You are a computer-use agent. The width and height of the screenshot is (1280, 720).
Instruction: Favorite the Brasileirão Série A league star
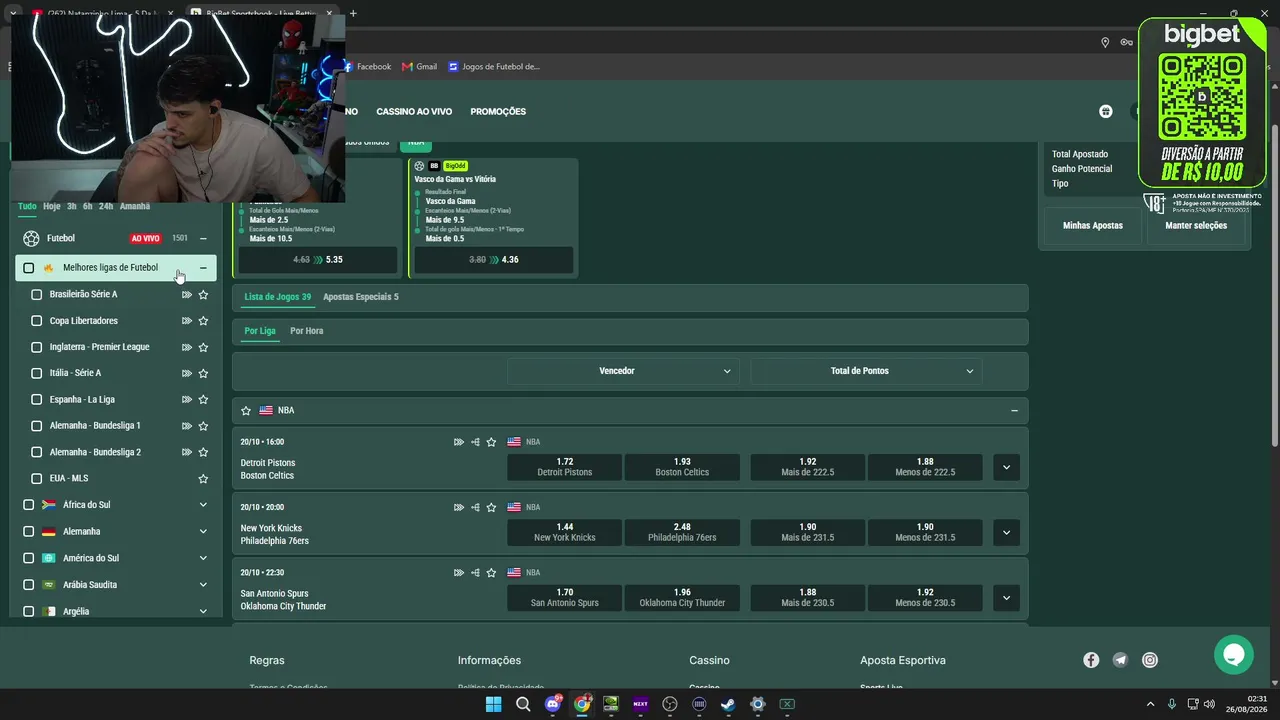pyautogui.click(x=203, y=294)
